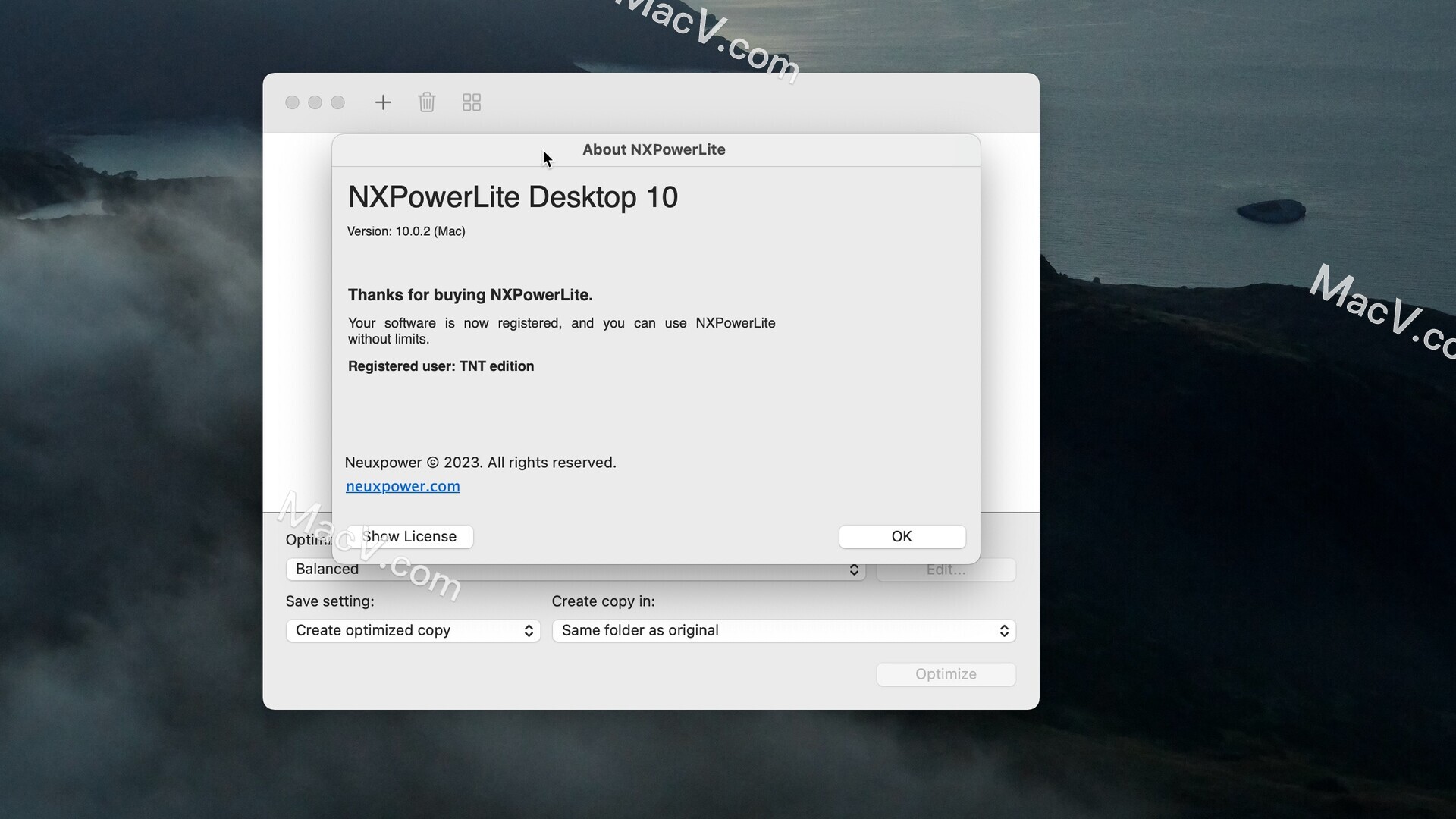Visit the neuxpower.com link
The image size is (1456, 819).
point(403,486)
